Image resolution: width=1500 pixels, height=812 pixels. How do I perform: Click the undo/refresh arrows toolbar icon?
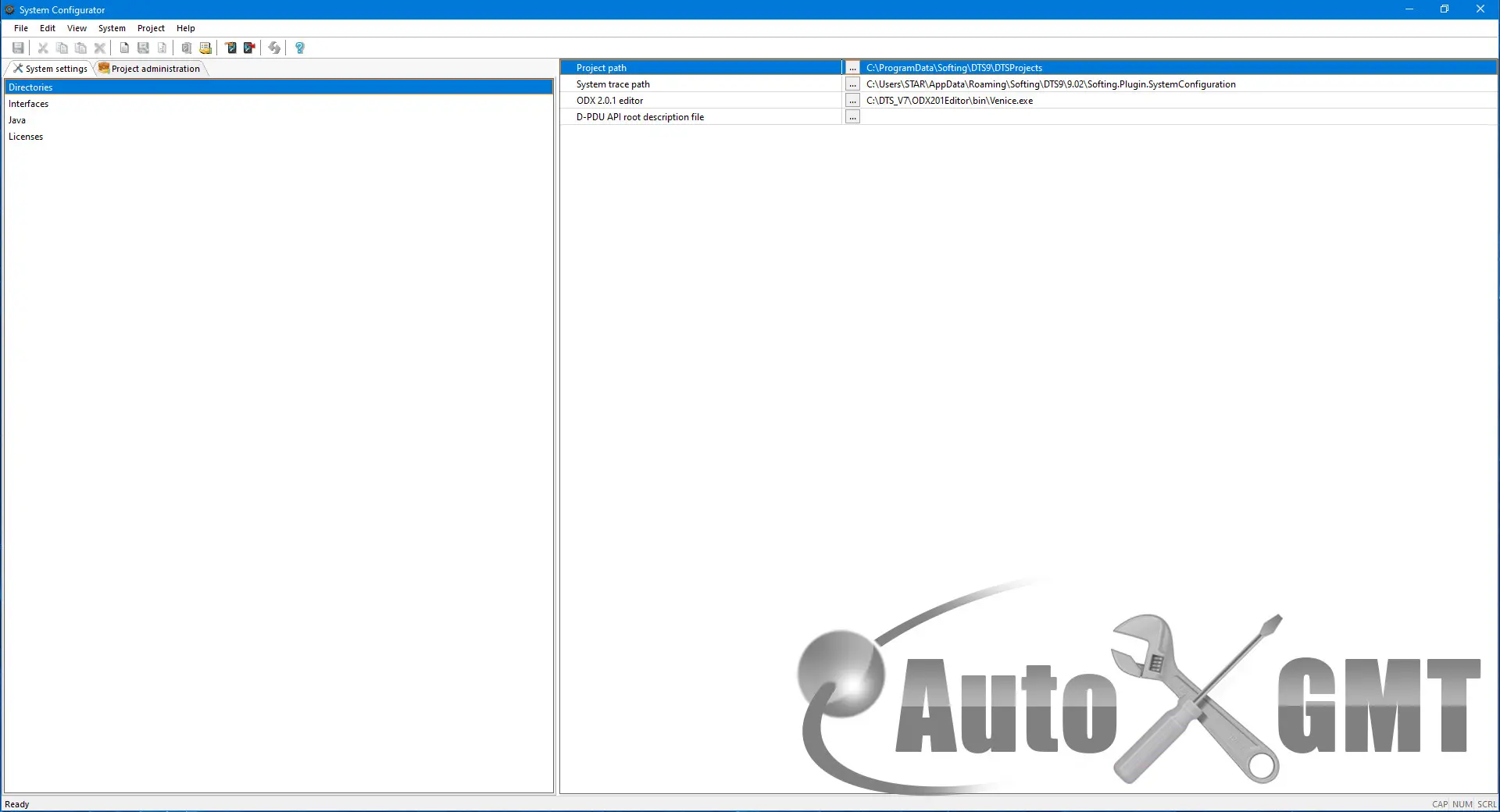(x=274, y=48)
